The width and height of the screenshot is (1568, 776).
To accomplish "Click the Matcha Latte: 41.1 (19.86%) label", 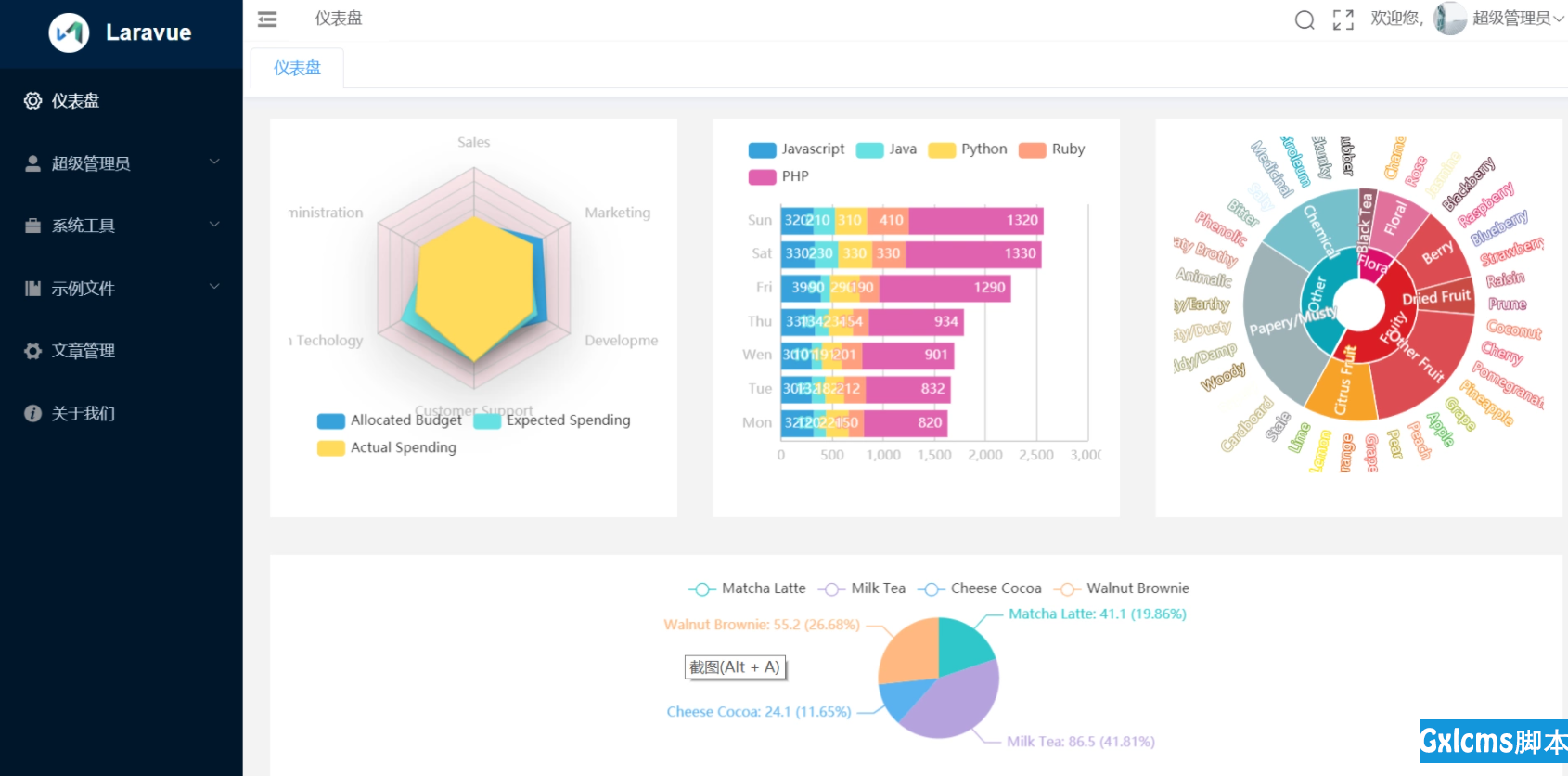I will click(1098, 614).
